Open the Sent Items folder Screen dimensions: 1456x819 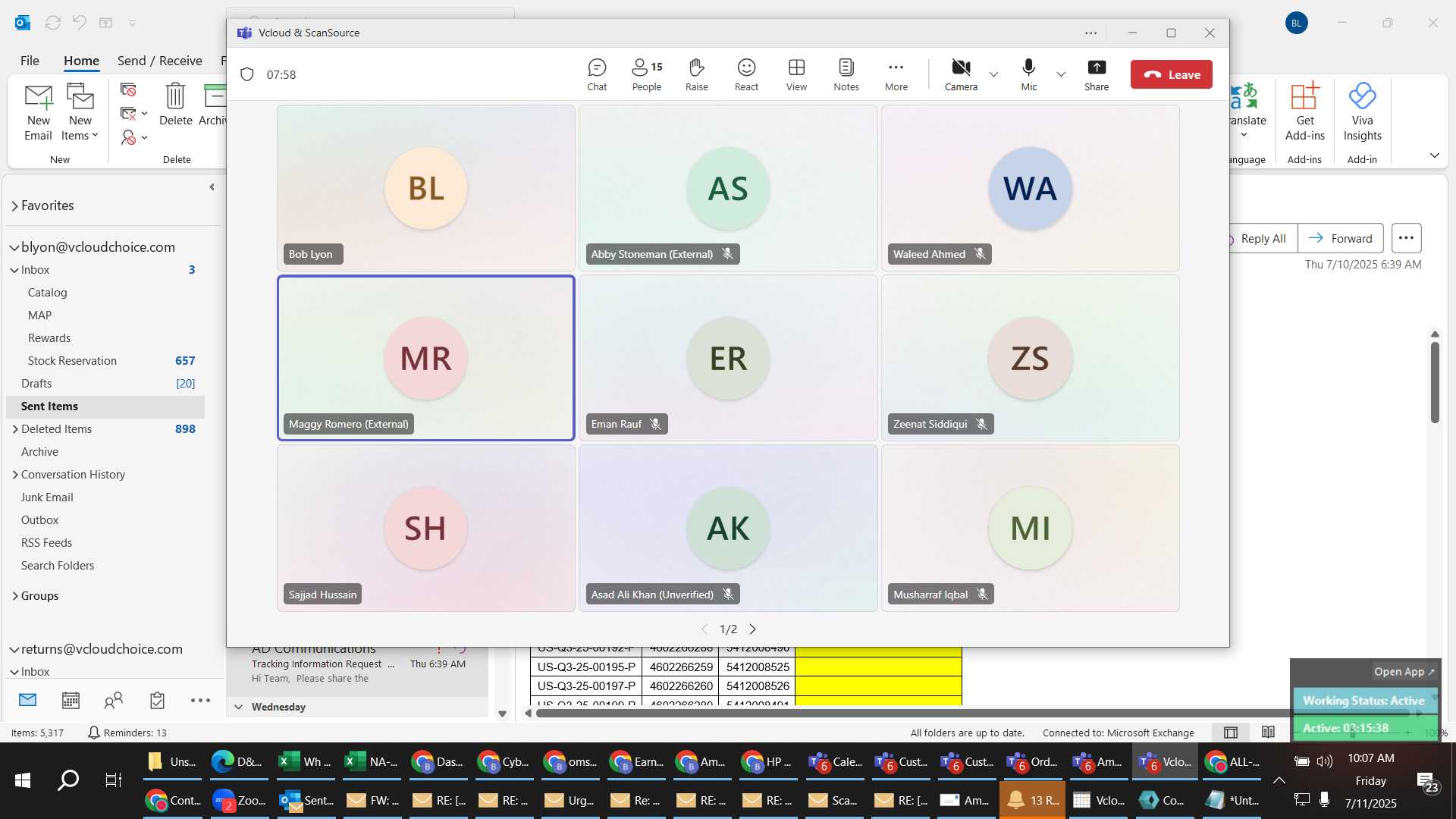[x=105, y=406]
